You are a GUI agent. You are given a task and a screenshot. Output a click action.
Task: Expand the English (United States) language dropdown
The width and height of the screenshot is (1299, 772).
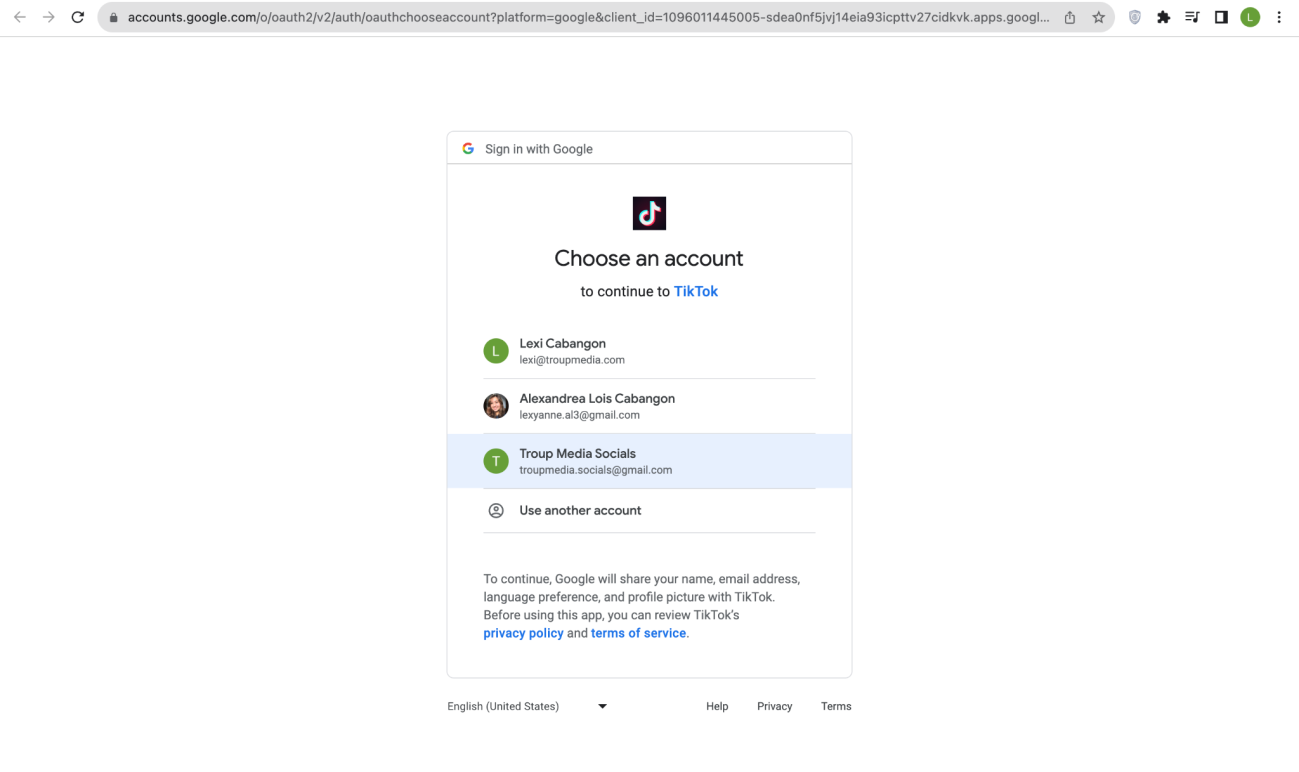click(x=527, y=706)
